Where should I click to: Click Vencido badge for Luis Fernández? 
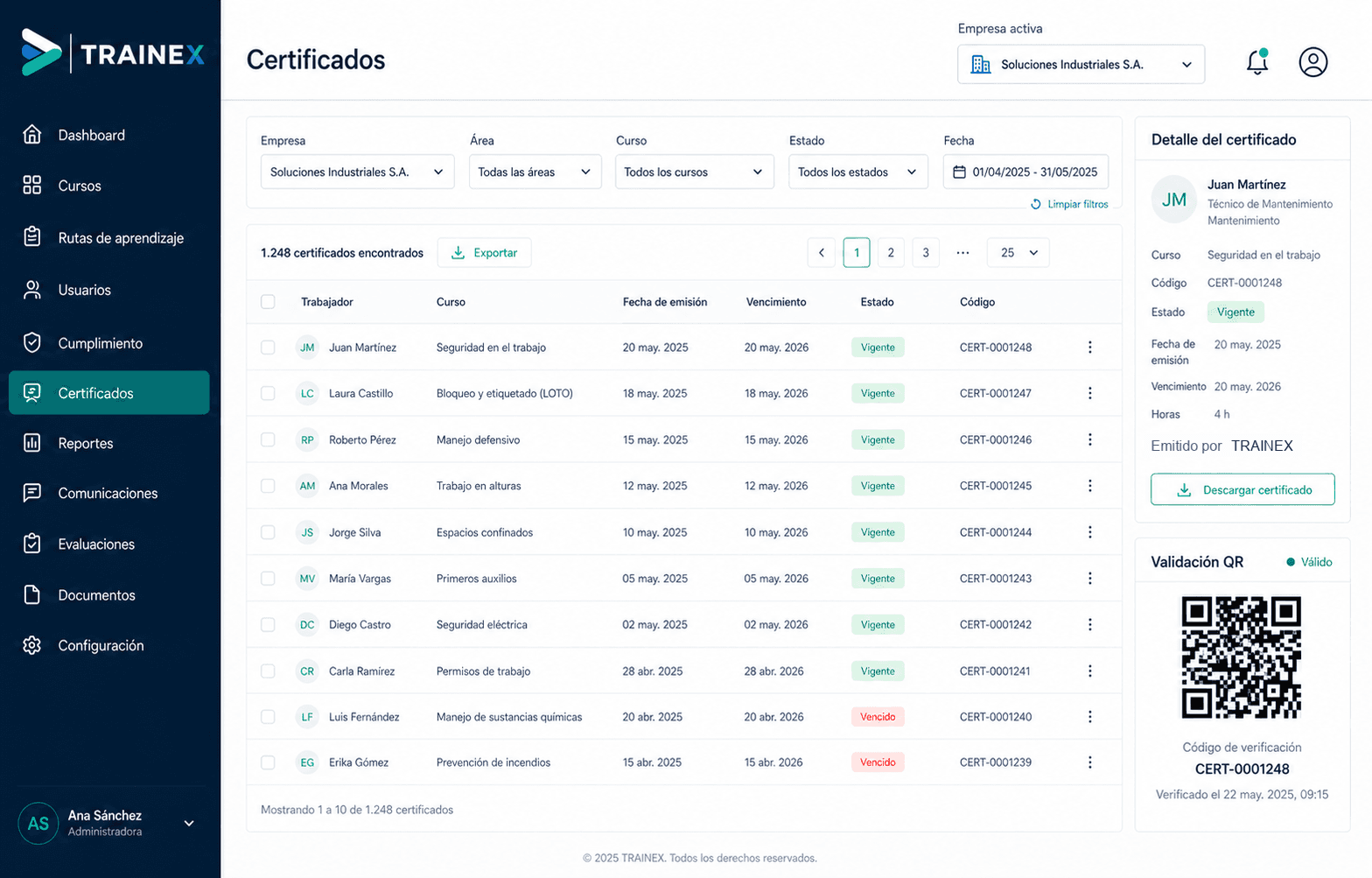point(878,717)
